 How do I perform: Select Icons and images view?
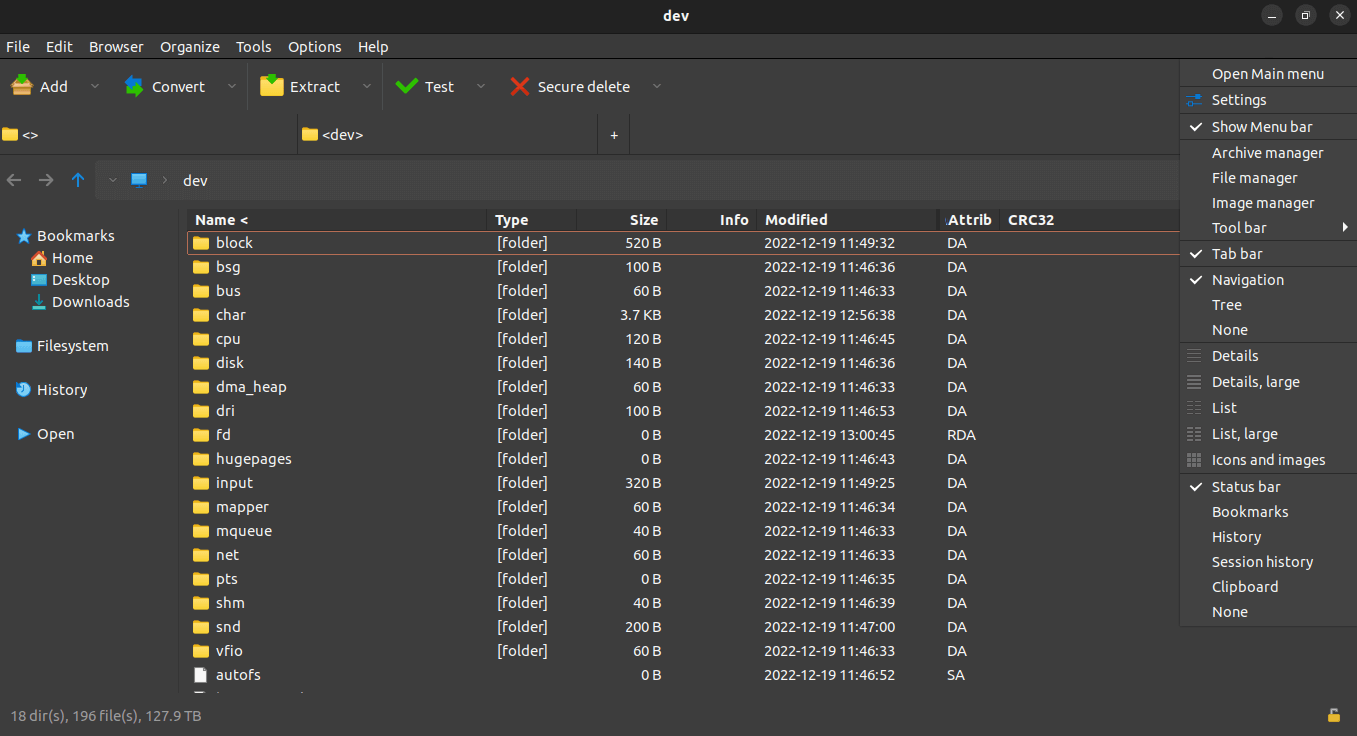point(1268,460)
